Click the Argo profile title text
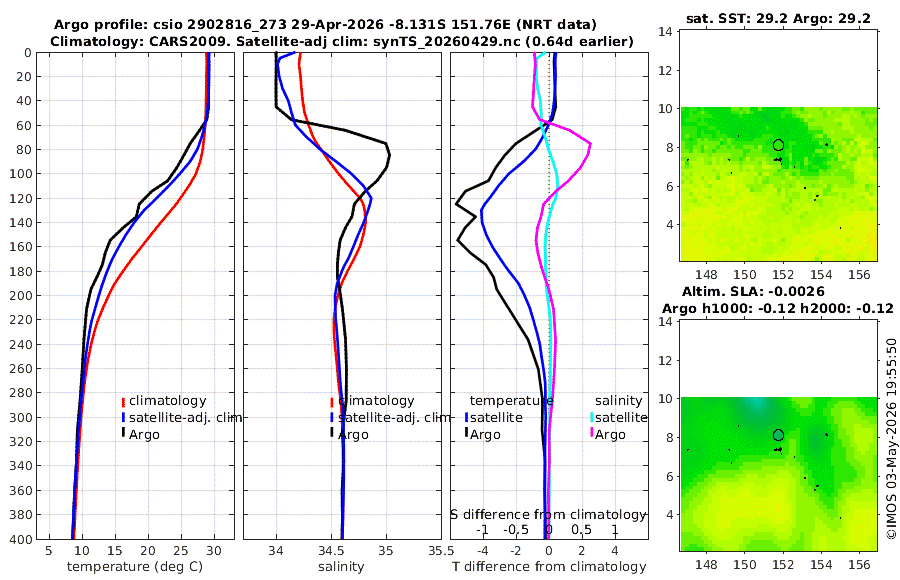 point(325,25)
